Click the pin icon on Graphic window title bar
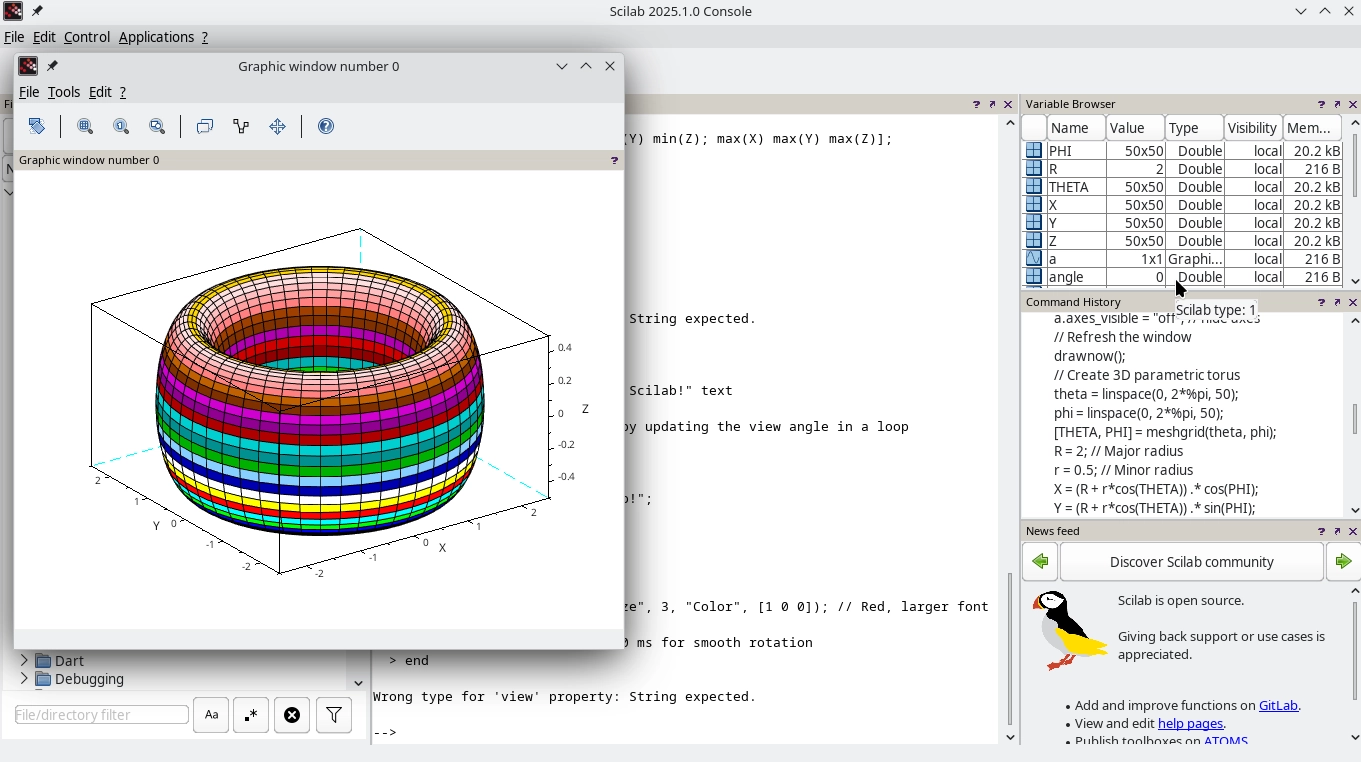 point(53,66)
